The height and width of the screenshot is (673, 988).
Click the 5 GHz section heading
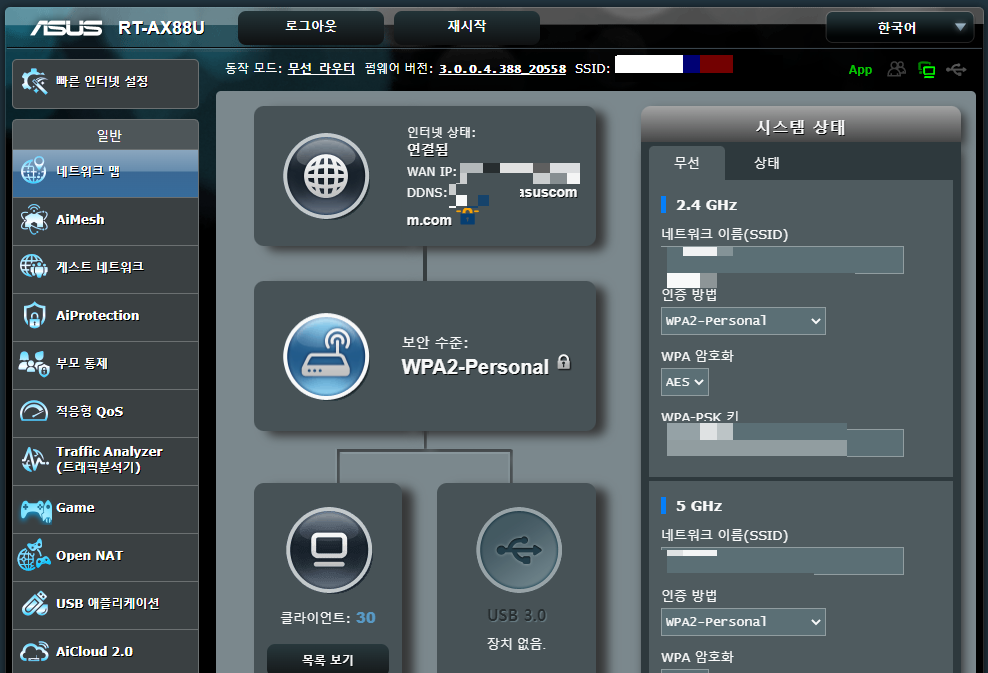[x=699, y=506]
